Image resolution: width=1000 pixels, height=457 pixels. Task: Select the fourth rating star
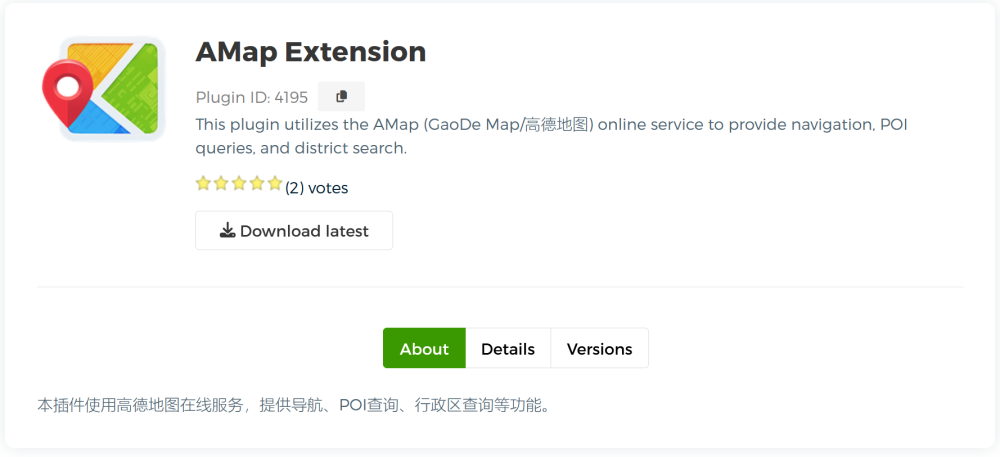[257, 183]
